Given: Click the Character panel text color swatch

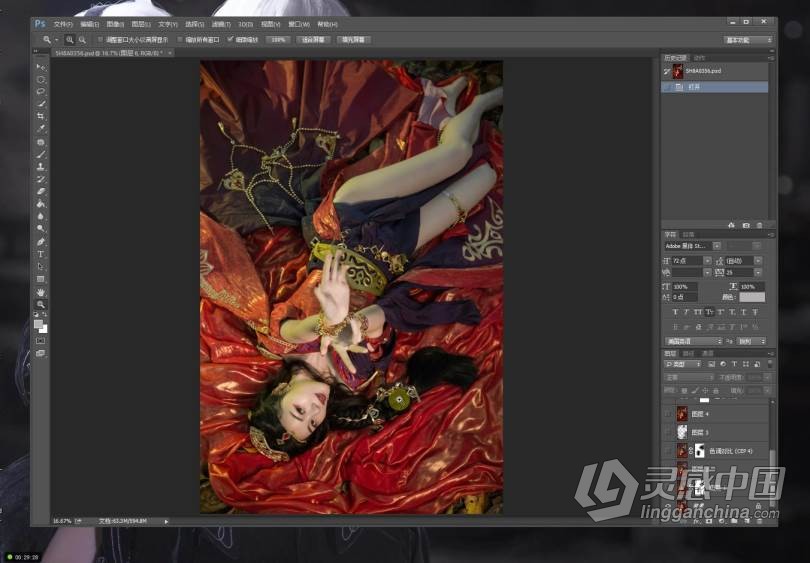Looking at the screenshot, I should click(x=752, y=297).
